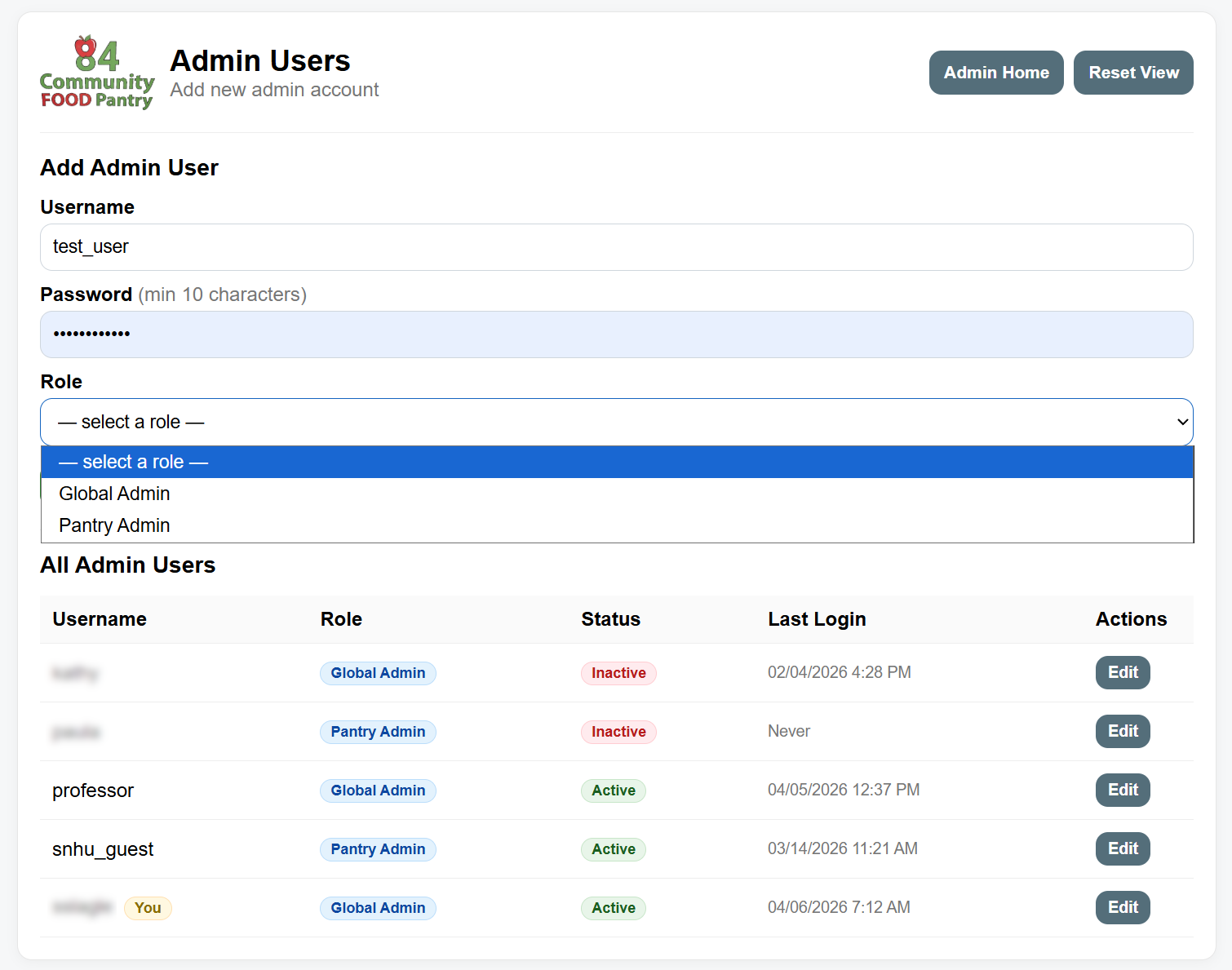Click the You badge
The image size is (1232, 970).
[x=148, y=908]
